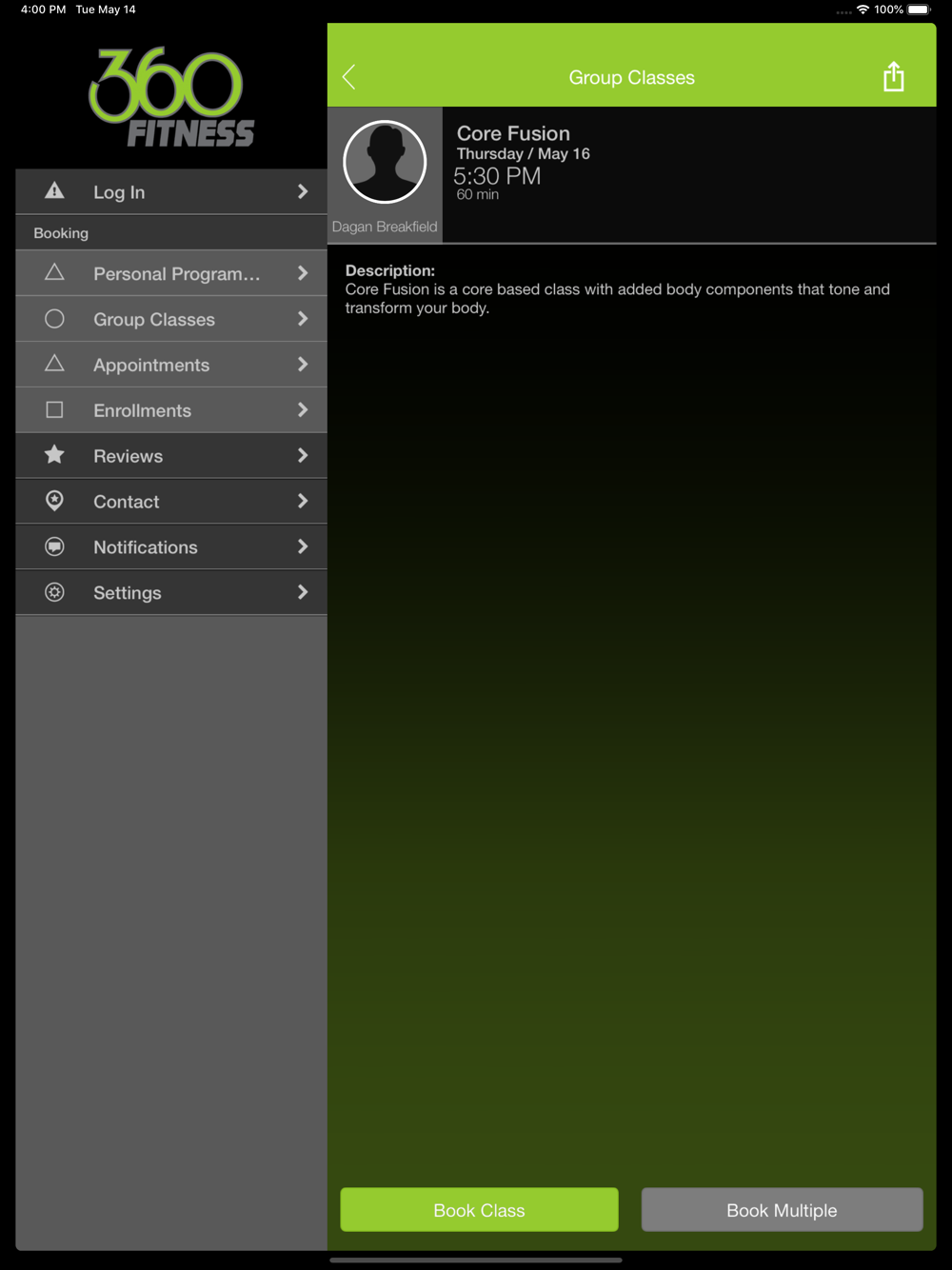952x1270 pixels.
Task: Click the Book Class button
Action: (479, 1210)
